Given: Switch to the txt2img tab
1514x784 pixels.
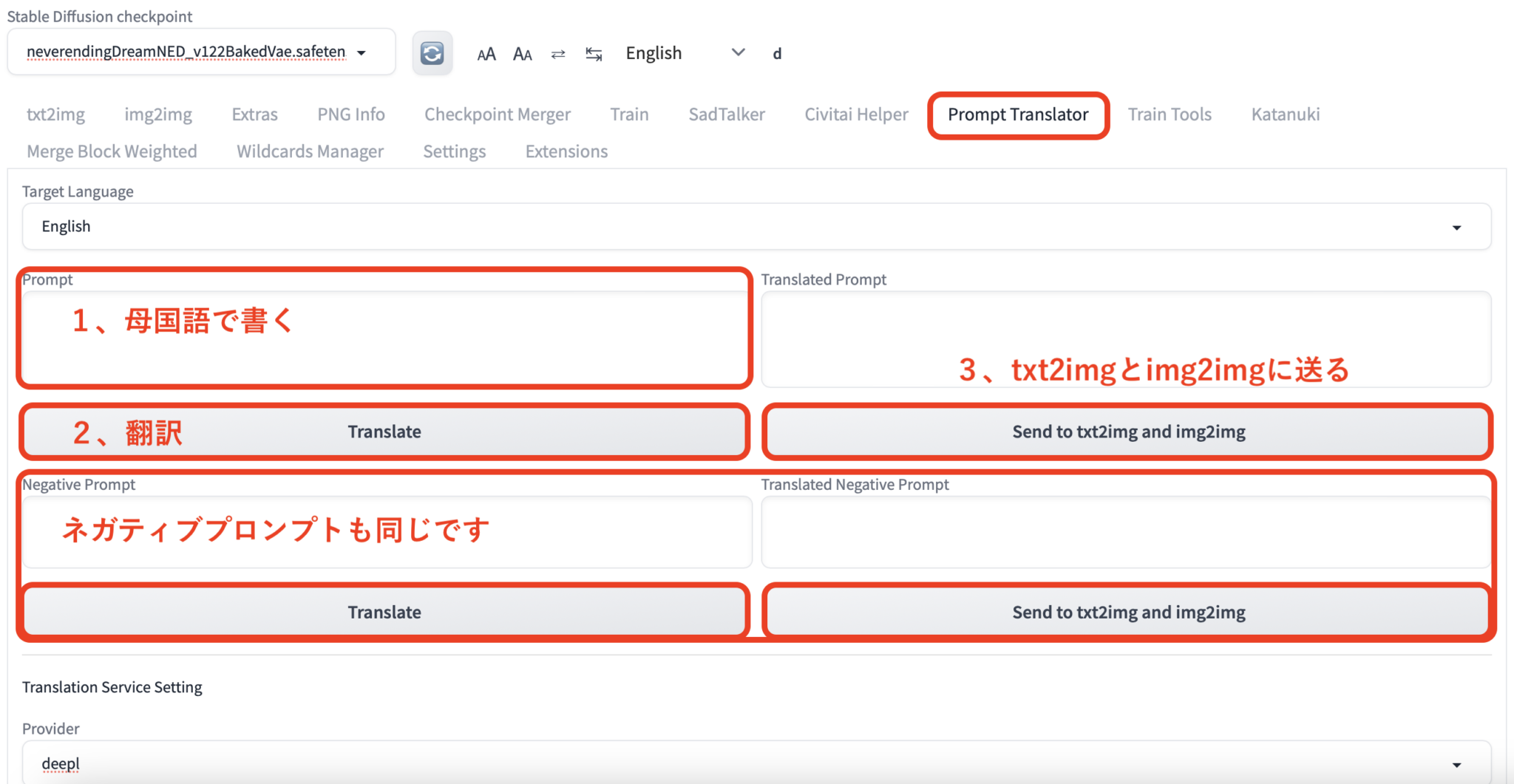Looking at the screenshot, I should [x=55, y=114].
